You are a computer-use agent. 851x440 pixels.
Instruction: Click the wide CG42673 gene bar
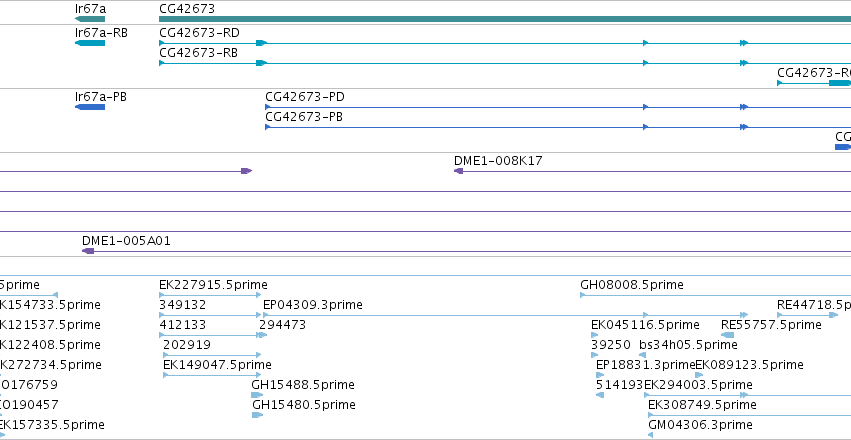(505, 19)
